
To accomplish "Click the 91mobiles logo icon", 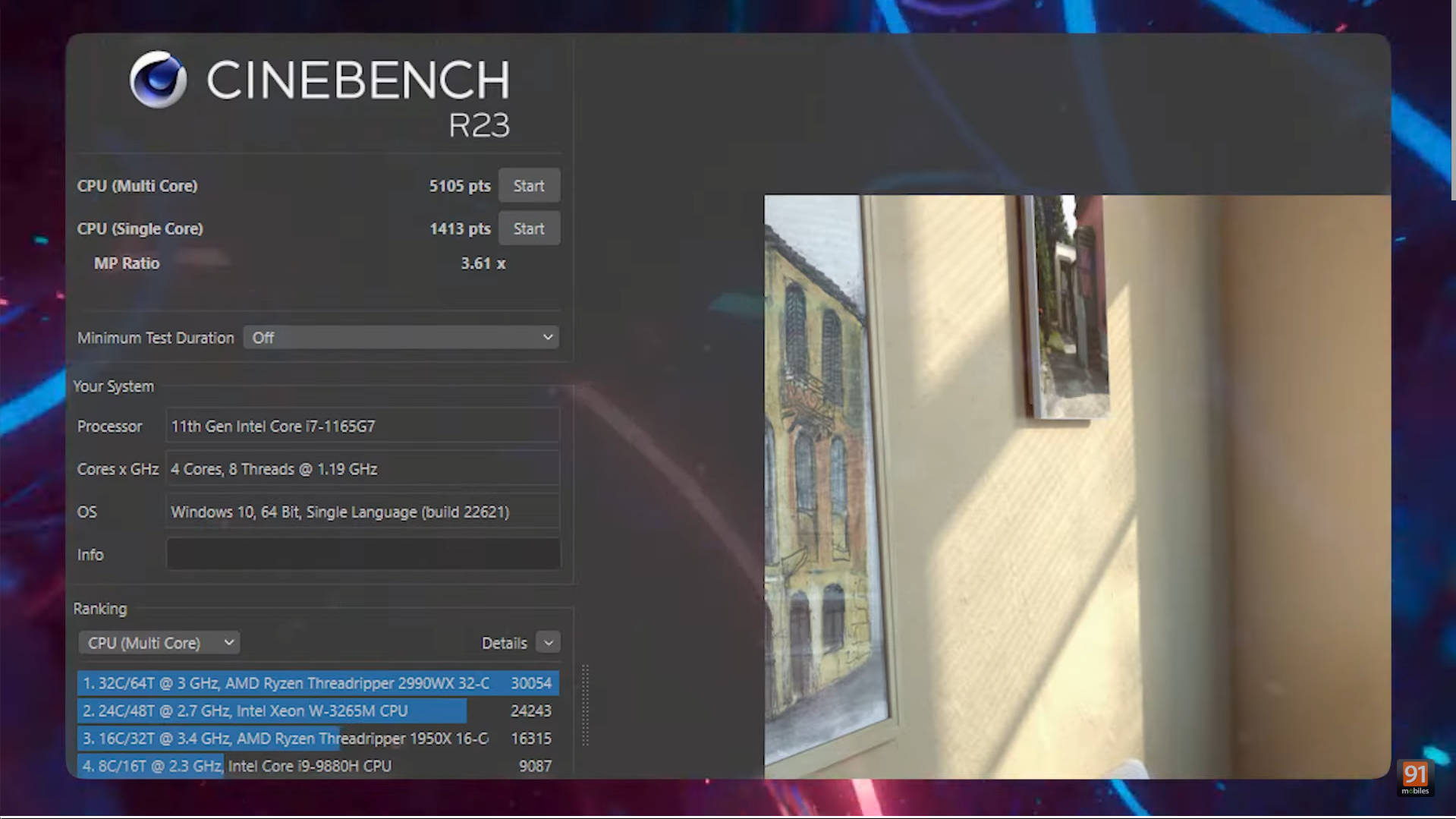I will click(1415, 778).
